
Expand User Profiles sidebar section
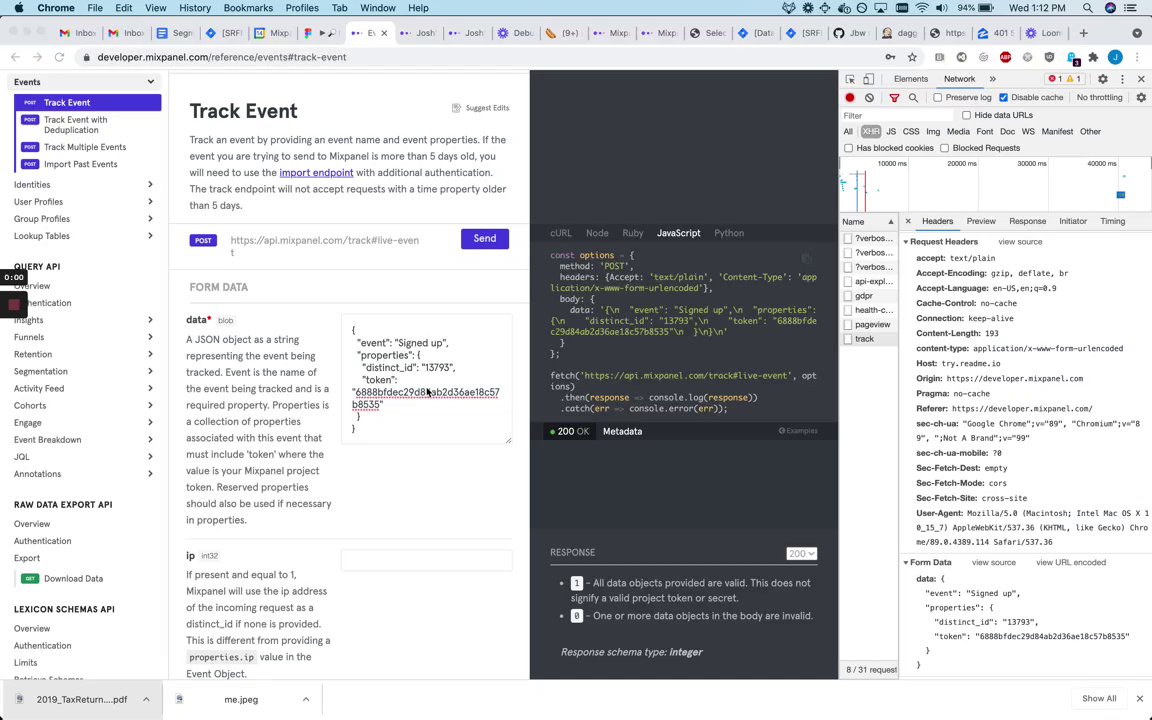point(151,202)
